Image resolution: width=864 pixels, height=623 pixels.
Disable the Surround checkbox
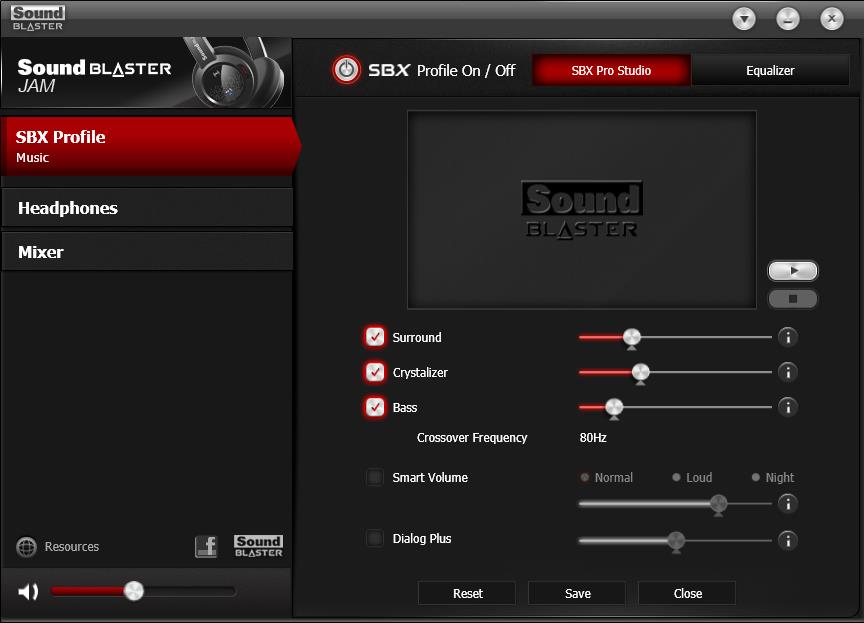(x=375, y=337)
